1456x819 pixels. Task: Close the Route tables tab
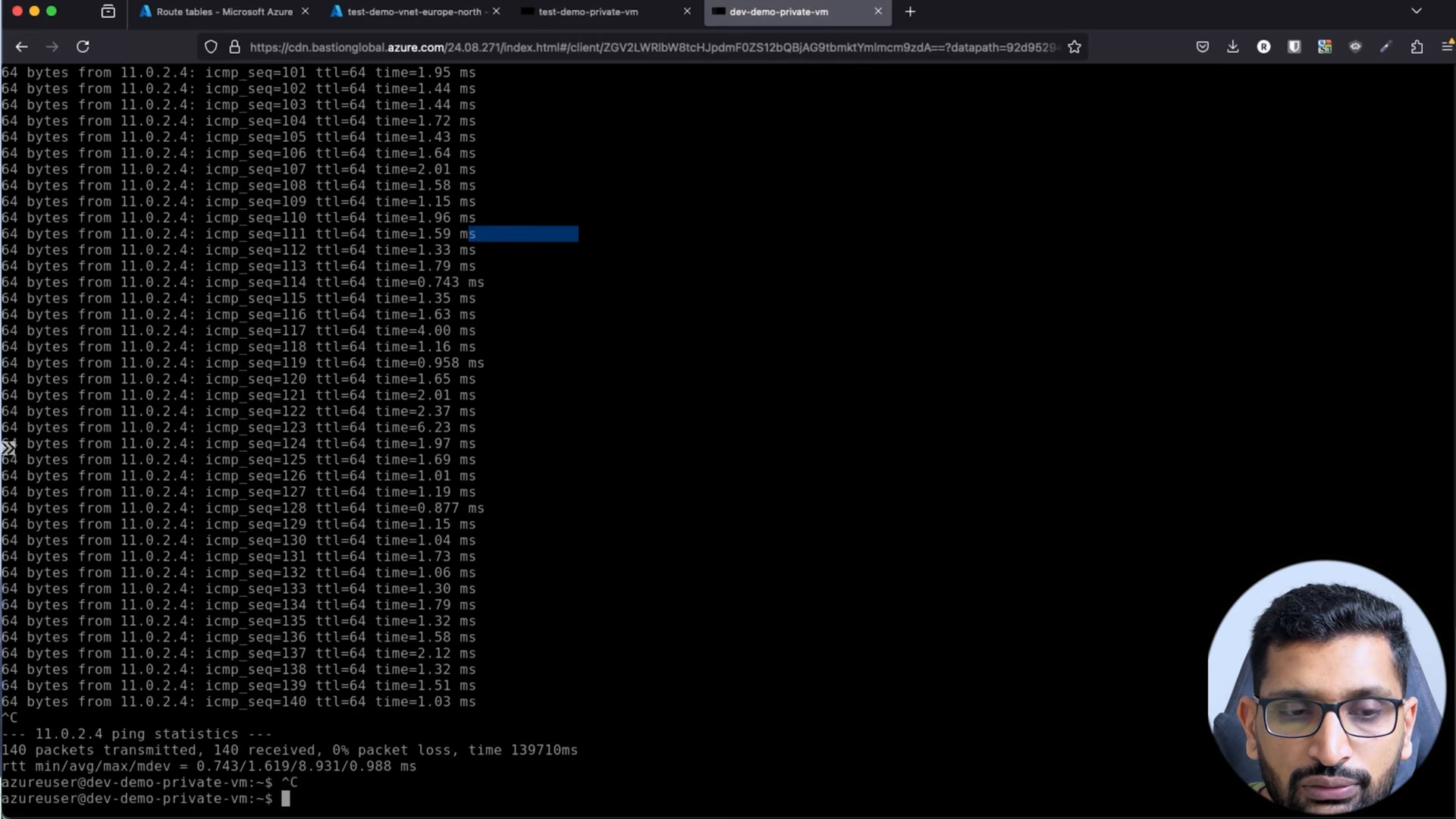(305, 11)
